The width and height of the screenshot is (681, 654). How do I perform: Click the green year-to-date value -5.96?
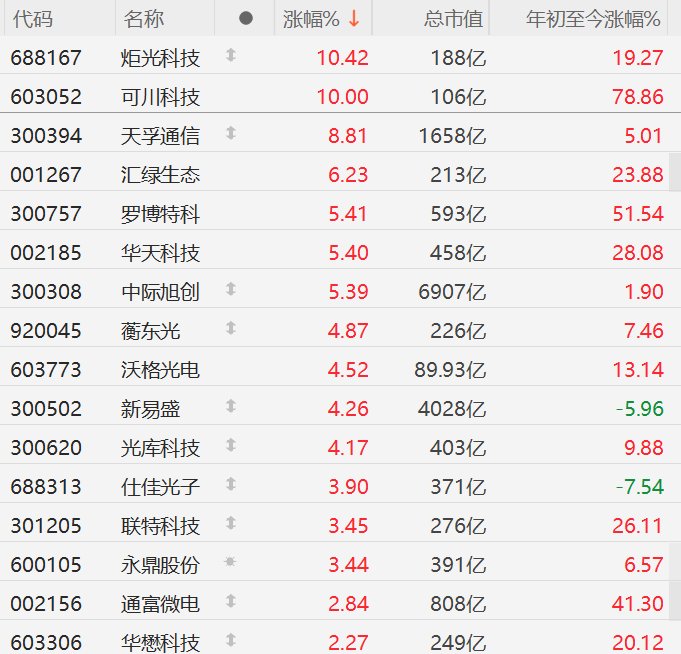pyautogui.click(x=640, y=409)
